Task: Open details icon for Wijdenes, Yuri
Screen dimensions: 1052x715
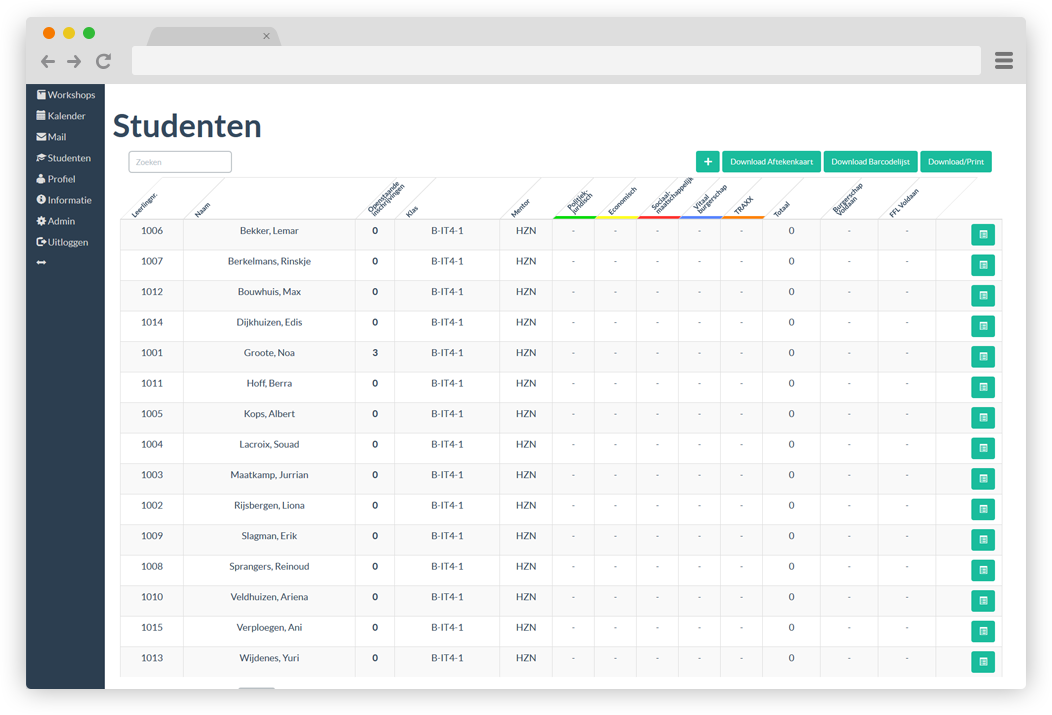Action: [x=983, y=662]
